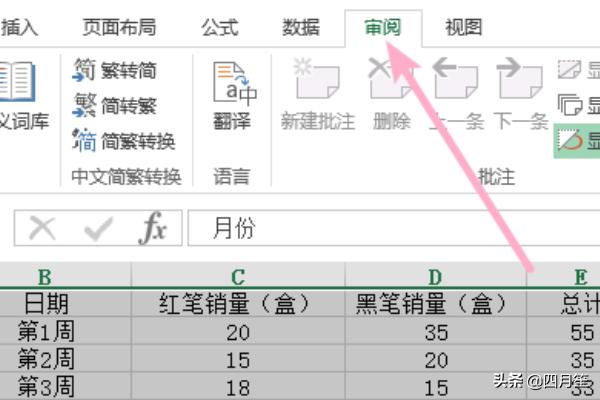Open the 视图 ribbon tab

463,28
